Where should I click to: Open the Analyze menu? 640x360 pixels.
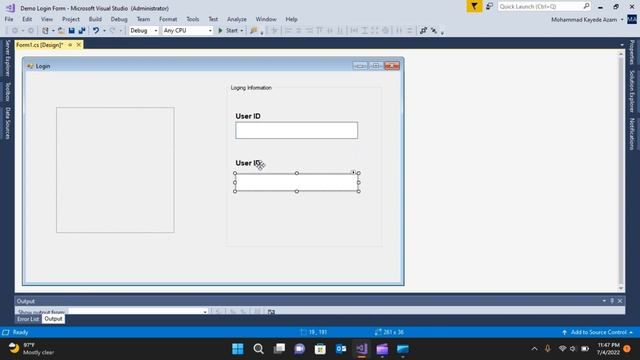pos(237,19)
